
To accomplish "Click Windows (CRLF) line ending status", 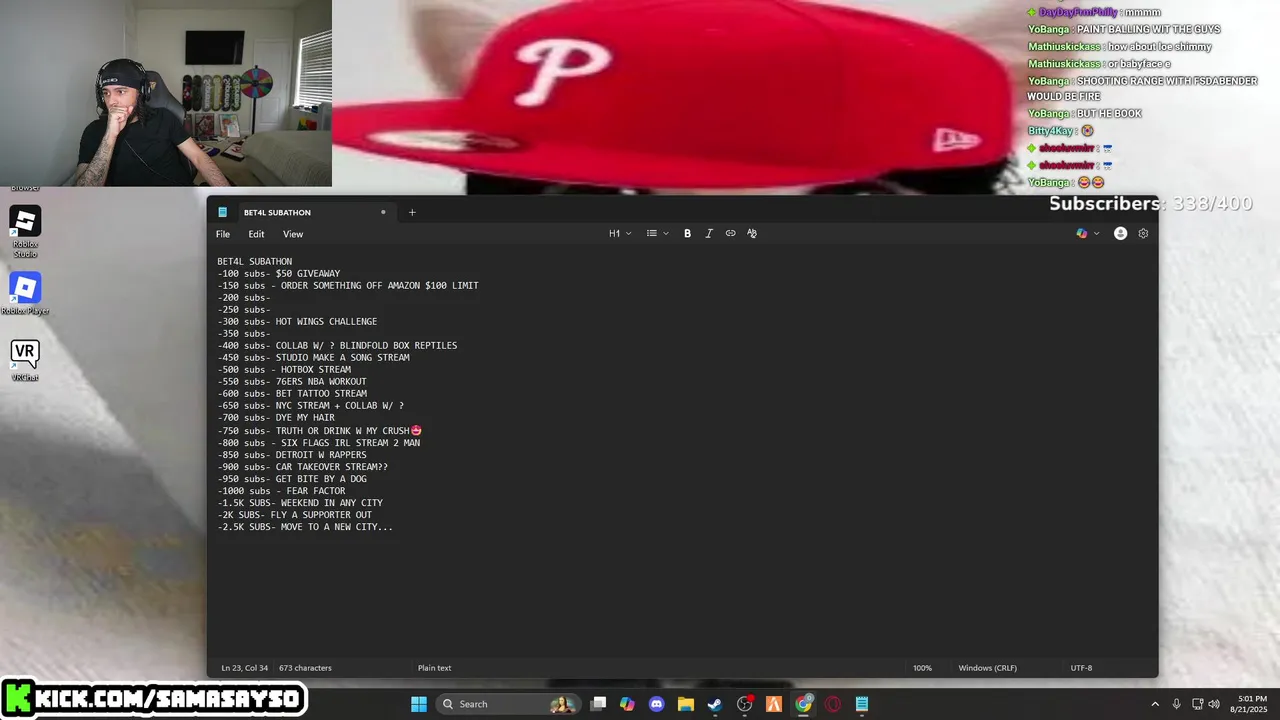I will [988, 668].
